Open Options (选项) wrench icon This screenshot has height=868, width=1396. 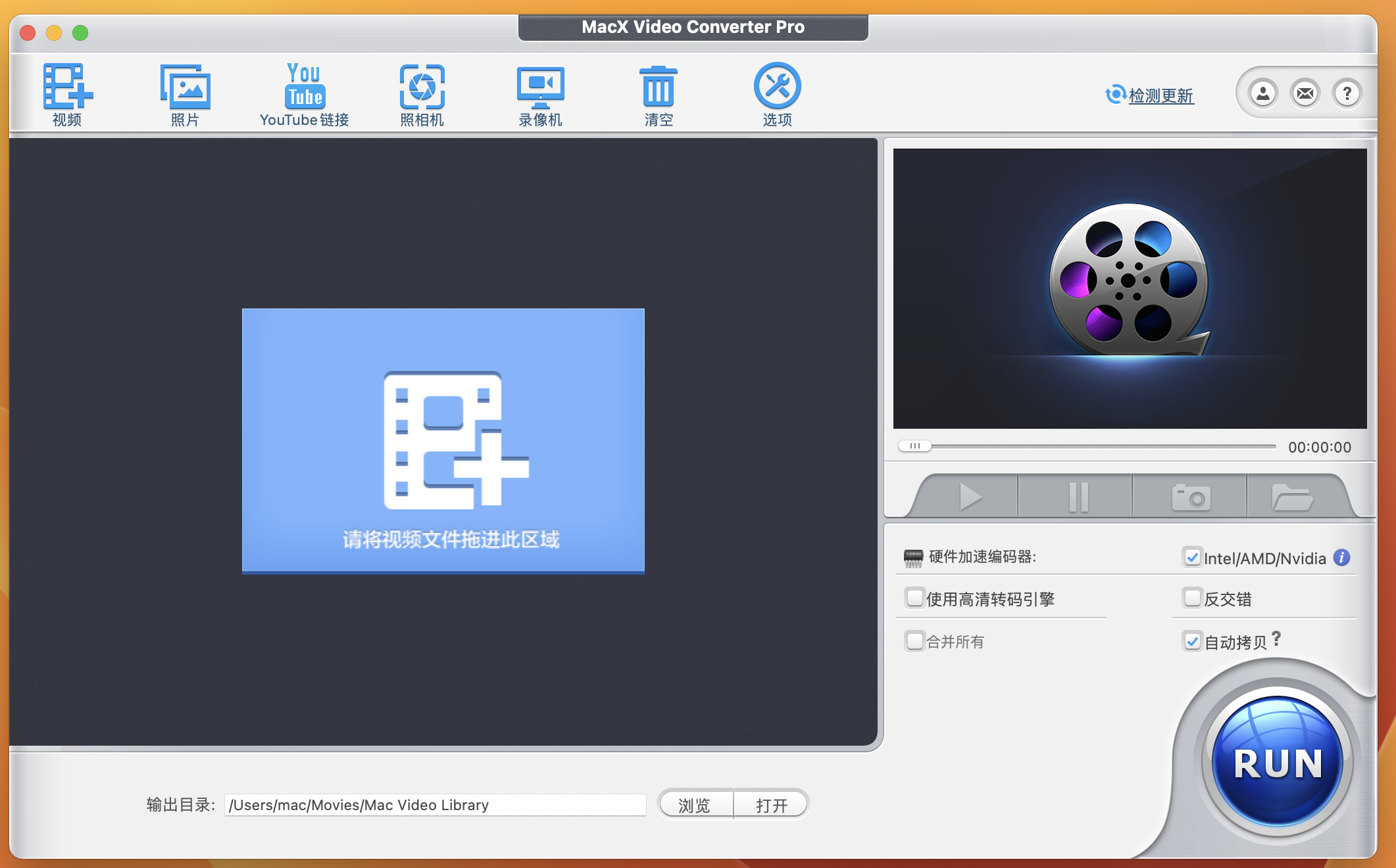pyautogui.click(x=777, y=87)
